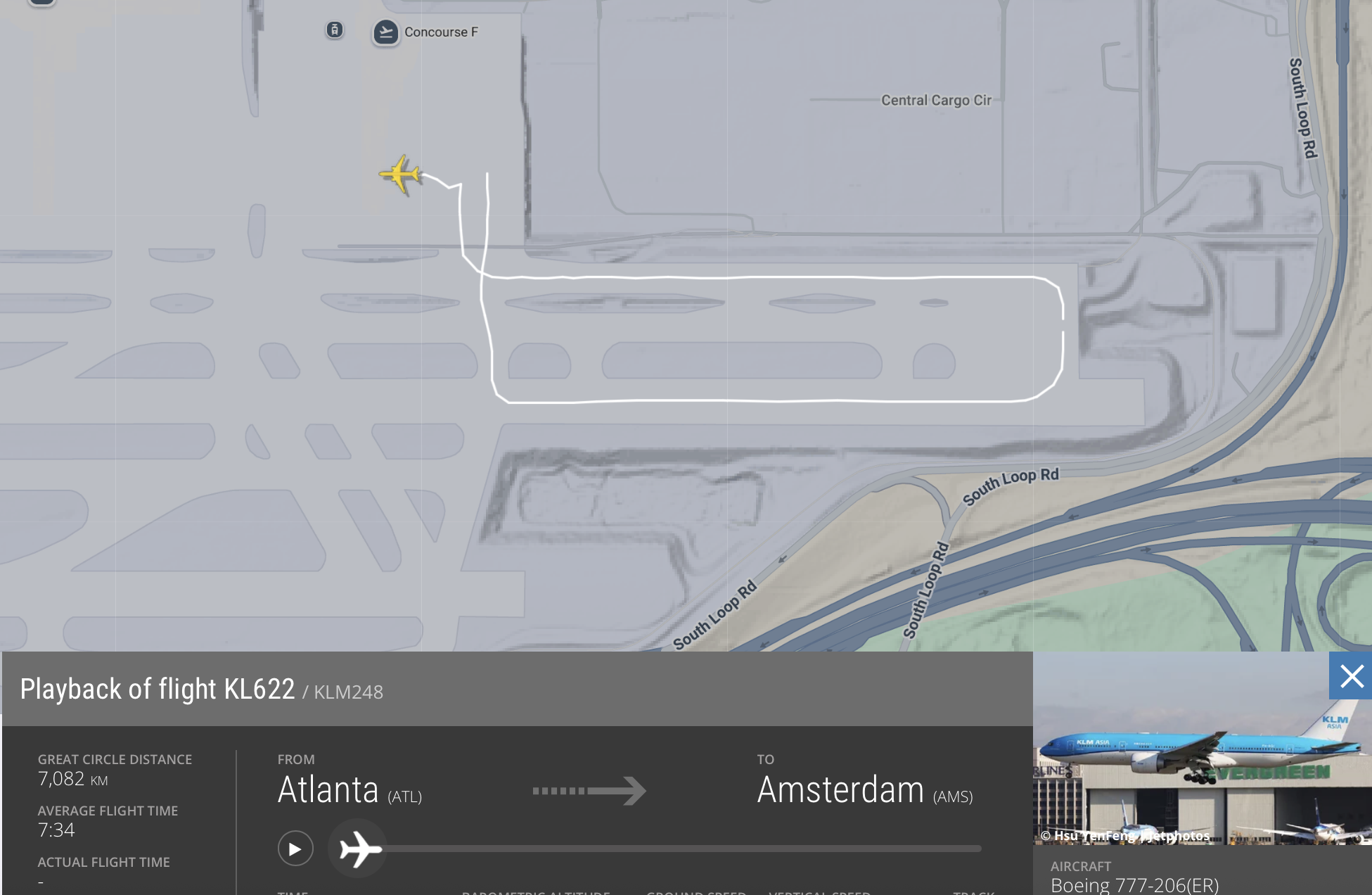Click the Boeing 777-206(ER) aircraft type
This screenshot has width=1372, height=895.
click(x=1134, y=884)
